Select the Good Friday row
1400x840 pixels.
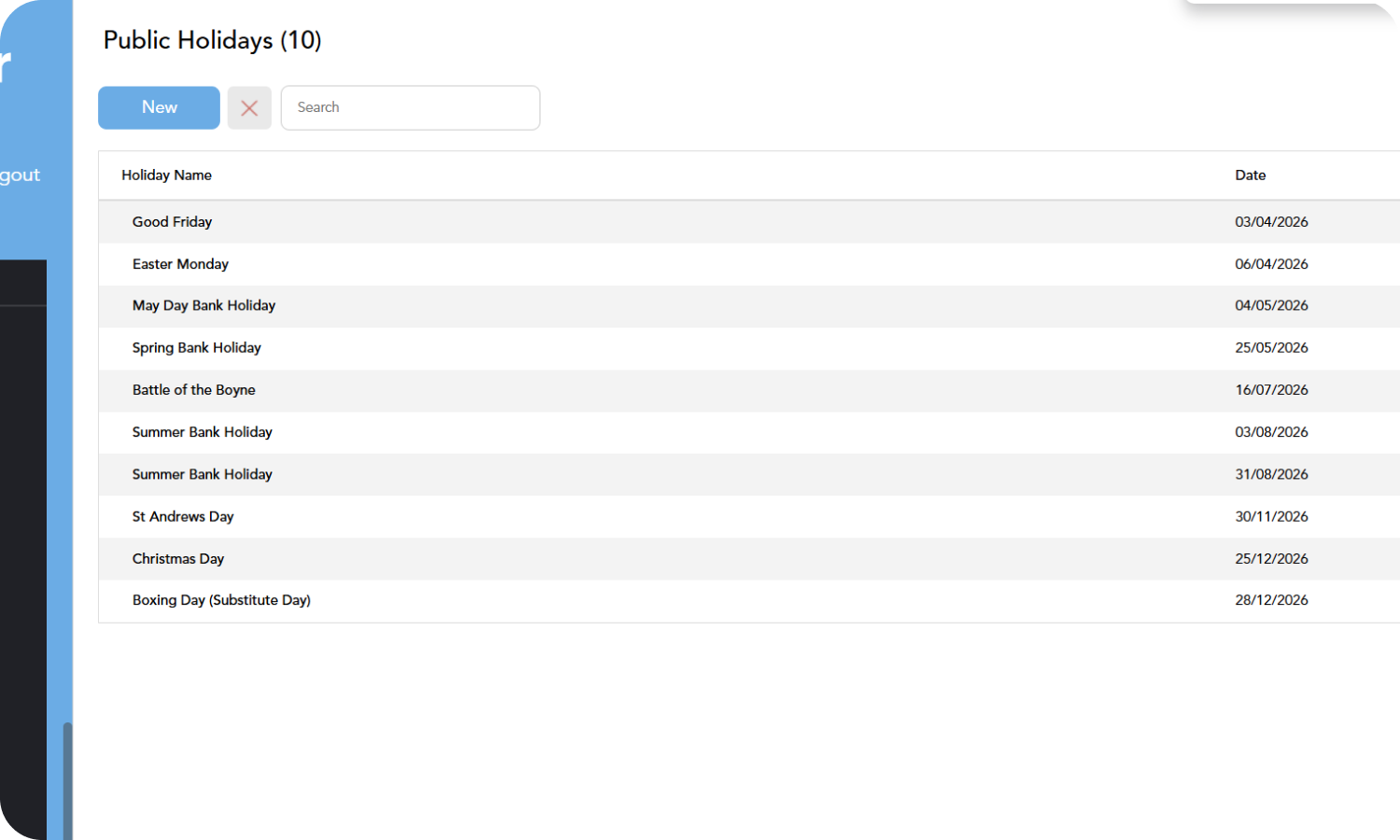point(749,222)
